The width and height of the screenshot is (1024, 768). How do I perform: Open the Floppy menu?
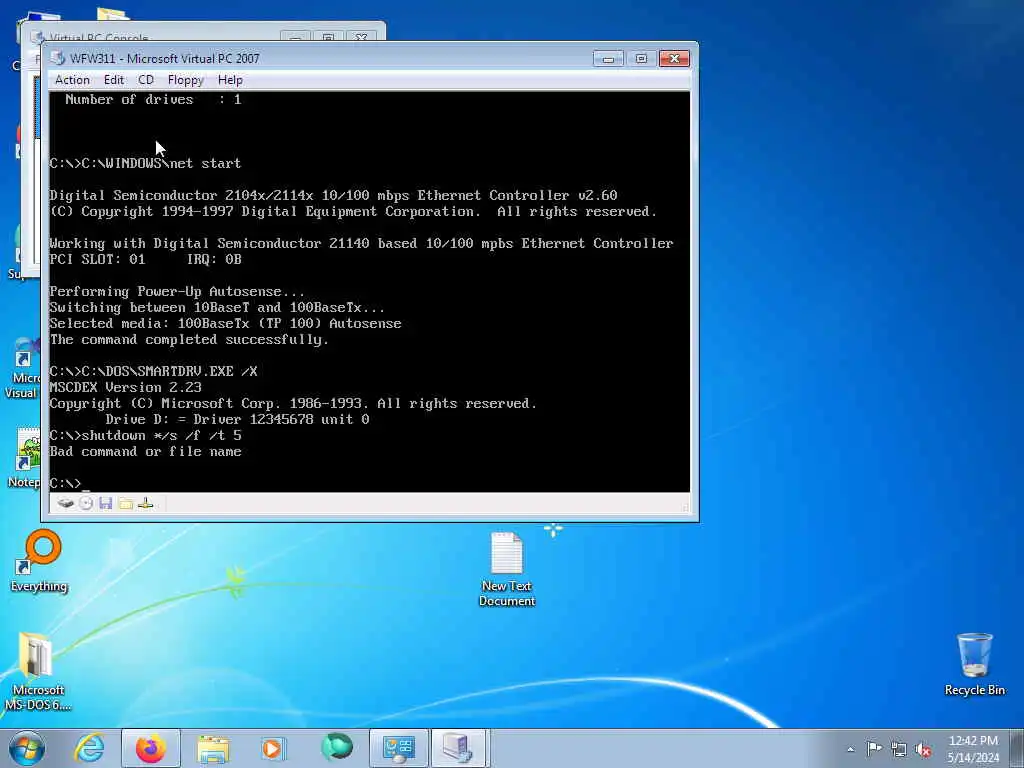click(185, 80)
